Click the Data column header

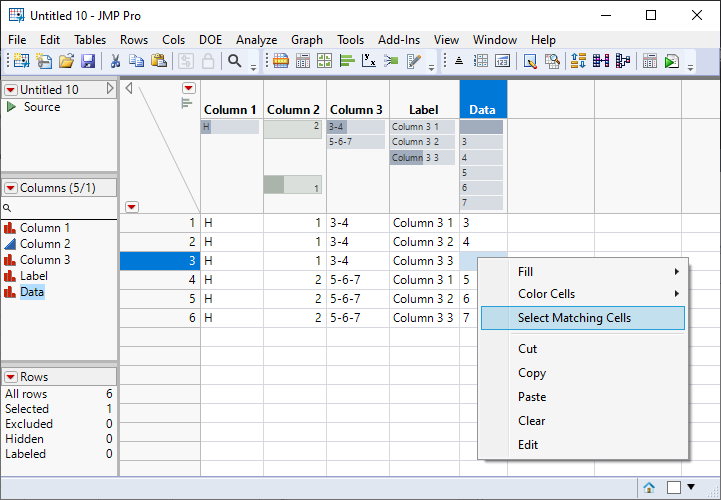482,110
